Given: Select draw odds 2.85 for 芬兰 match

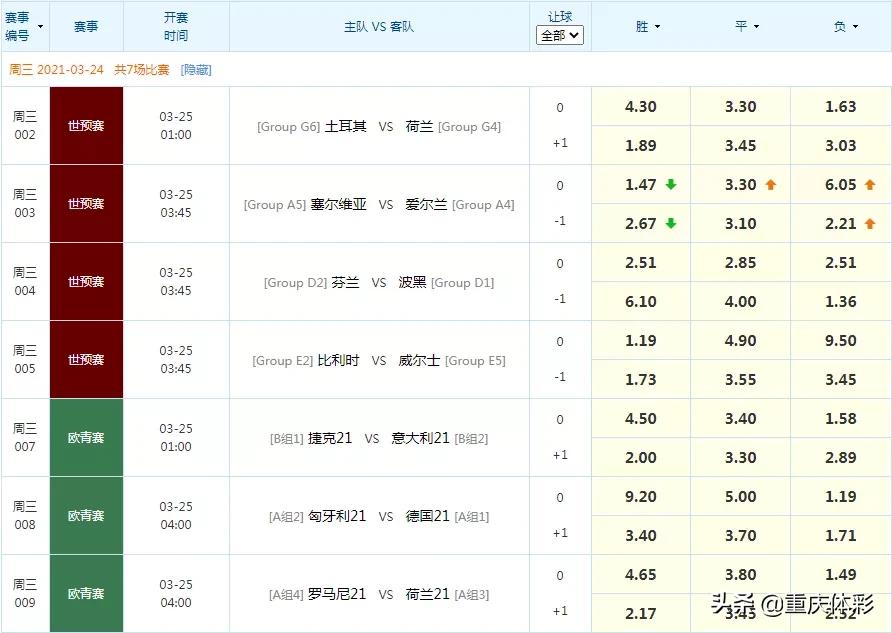Looking at the screenshot, I should 741,263.
